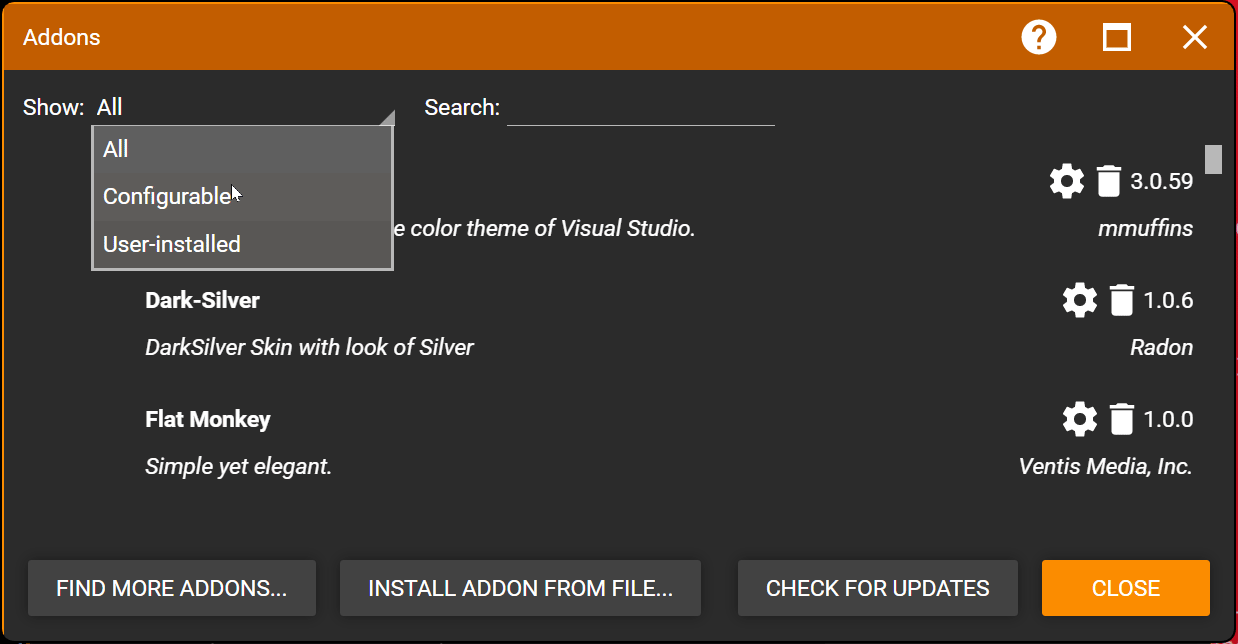Image resolution: width=1238 pixels, height=644 pixels.
Task: Click 'Find More Addons...' button
Action: coord(172,588)
